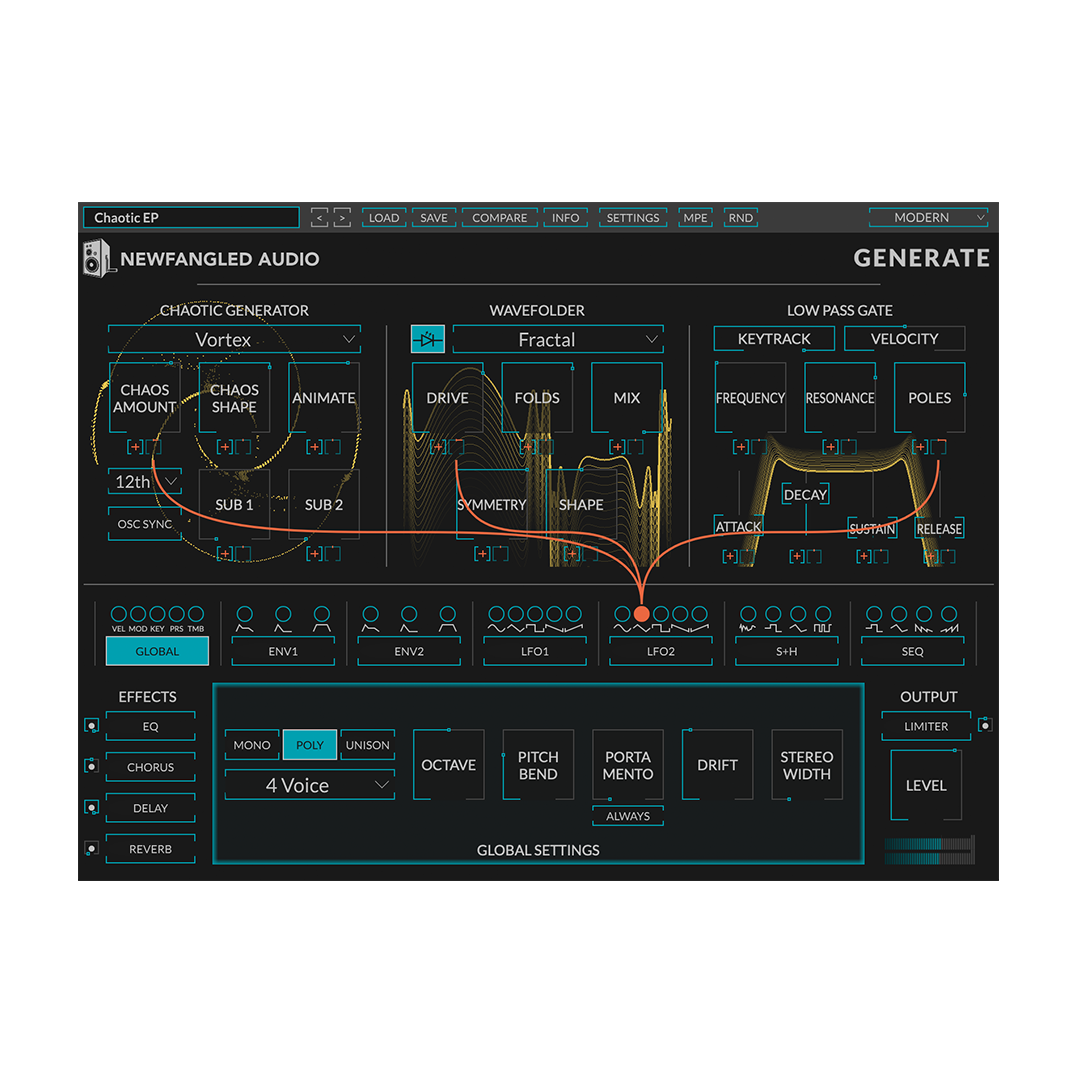Click the DRIVE wavefolder control
The height and width of the screenshot is (1080, 1080).
point(448,397)
